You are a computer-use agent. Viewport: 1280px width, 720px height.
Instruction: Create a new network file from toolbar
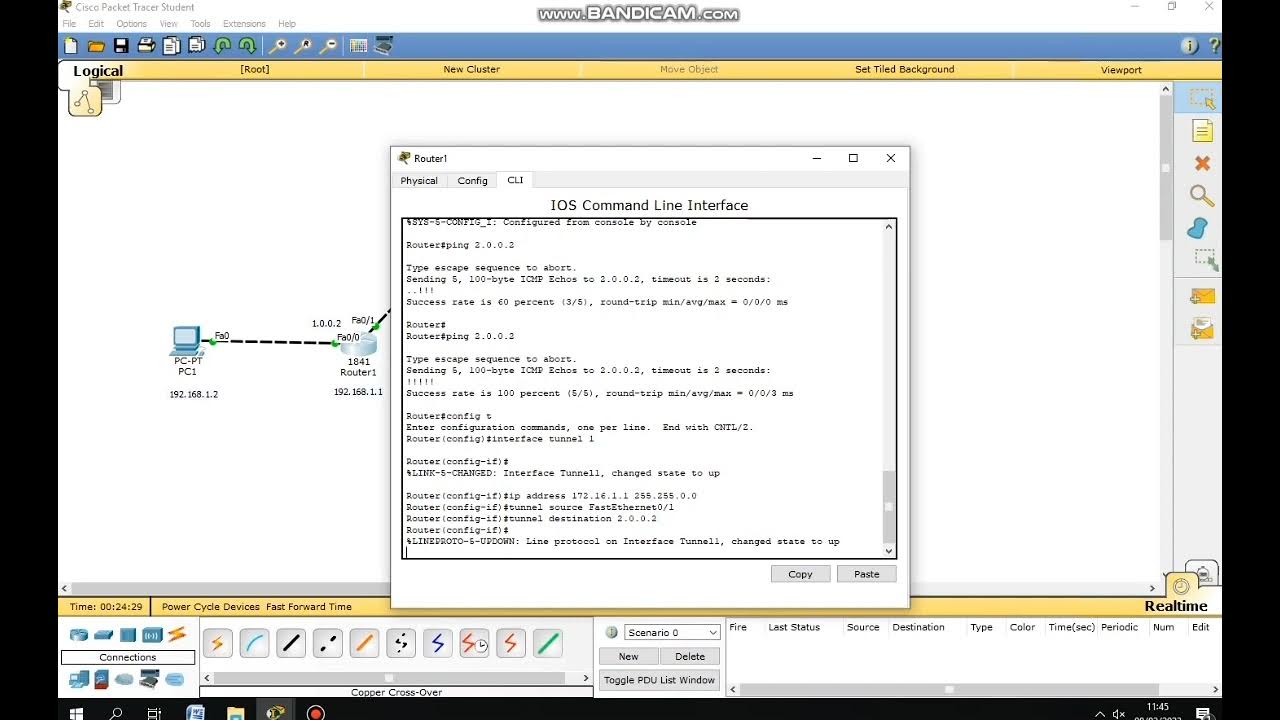tap(71, 46)
